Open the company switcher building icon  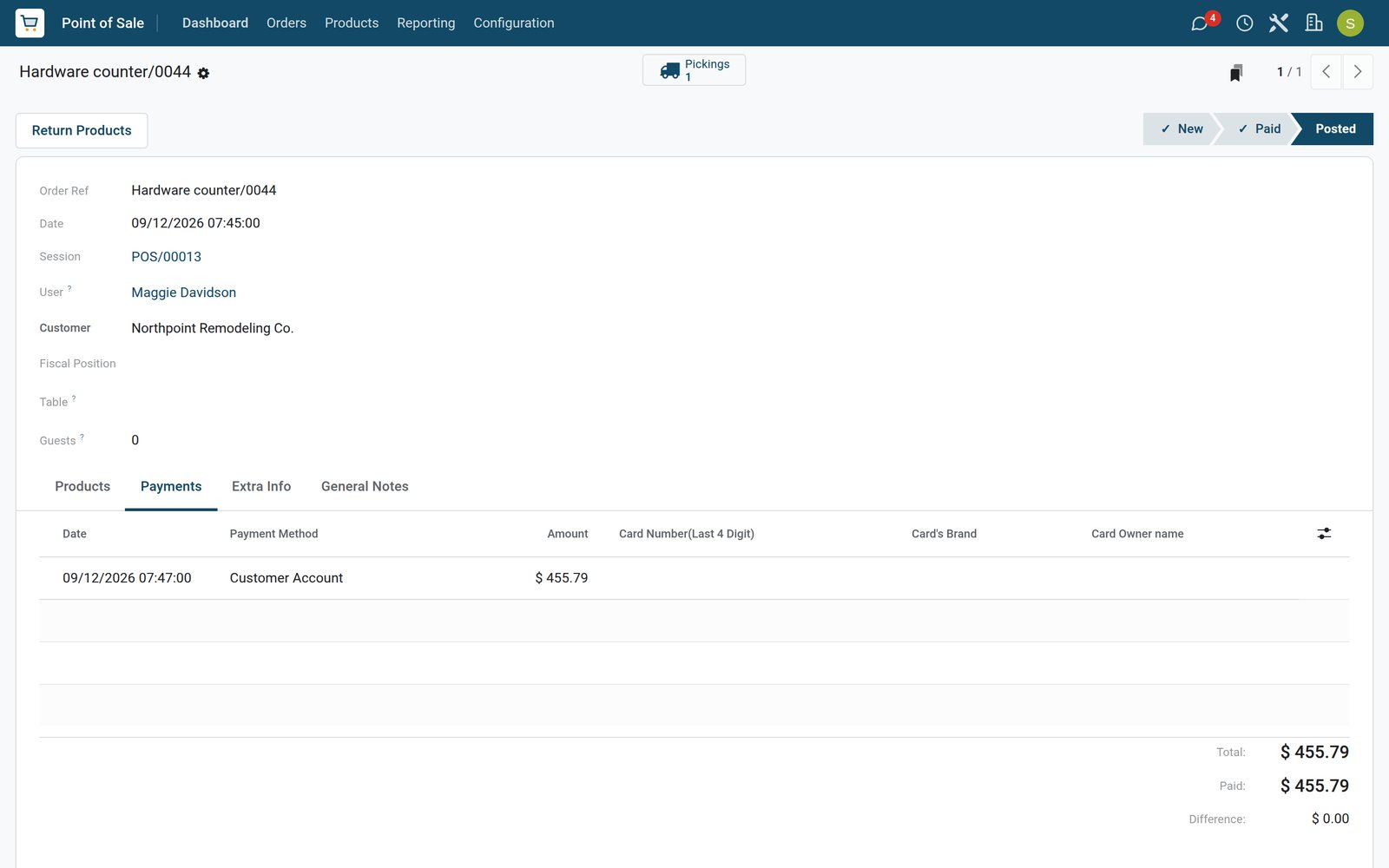click(1314, 23)
